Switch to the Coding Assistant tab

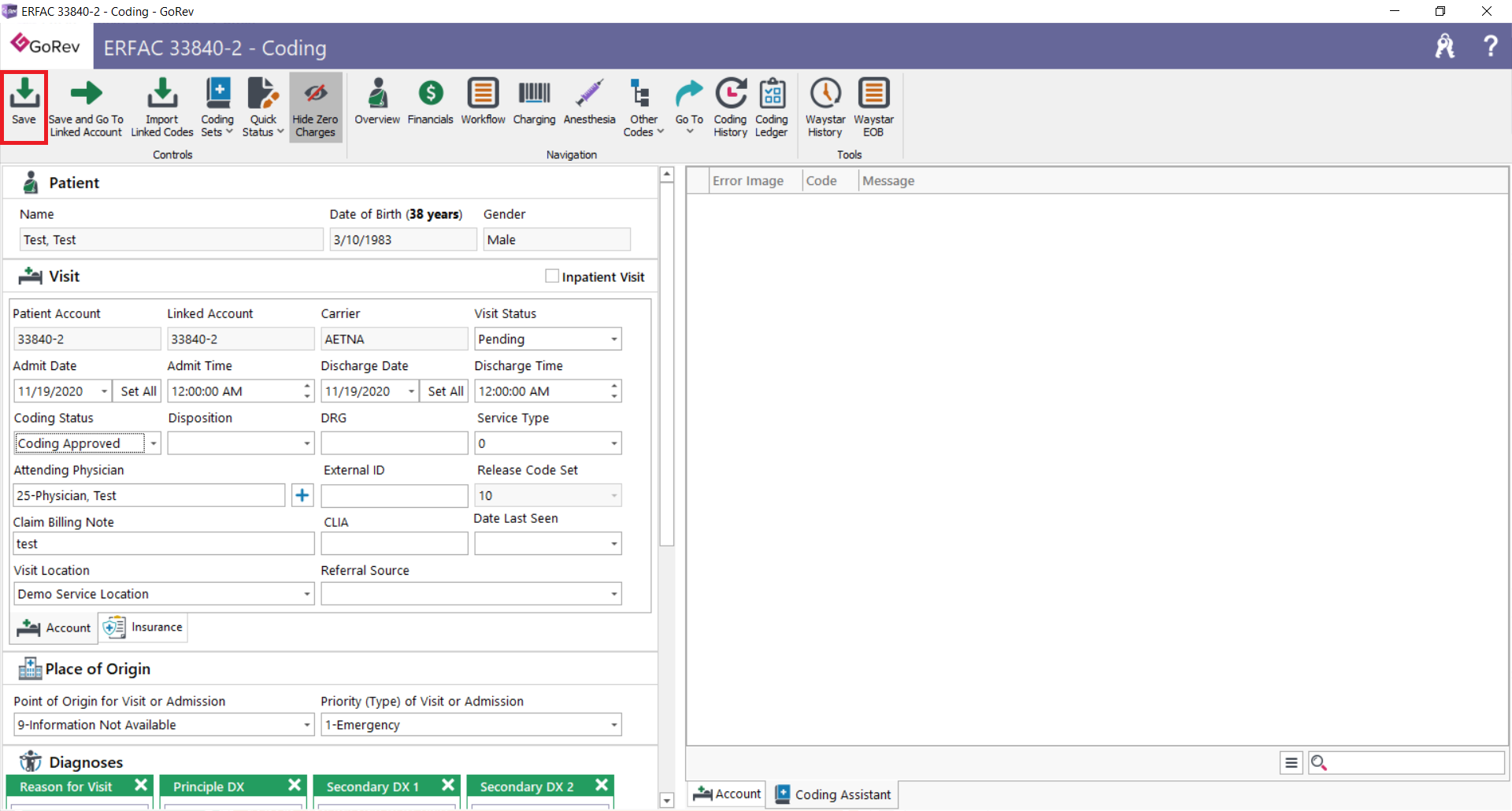point(833,794)
